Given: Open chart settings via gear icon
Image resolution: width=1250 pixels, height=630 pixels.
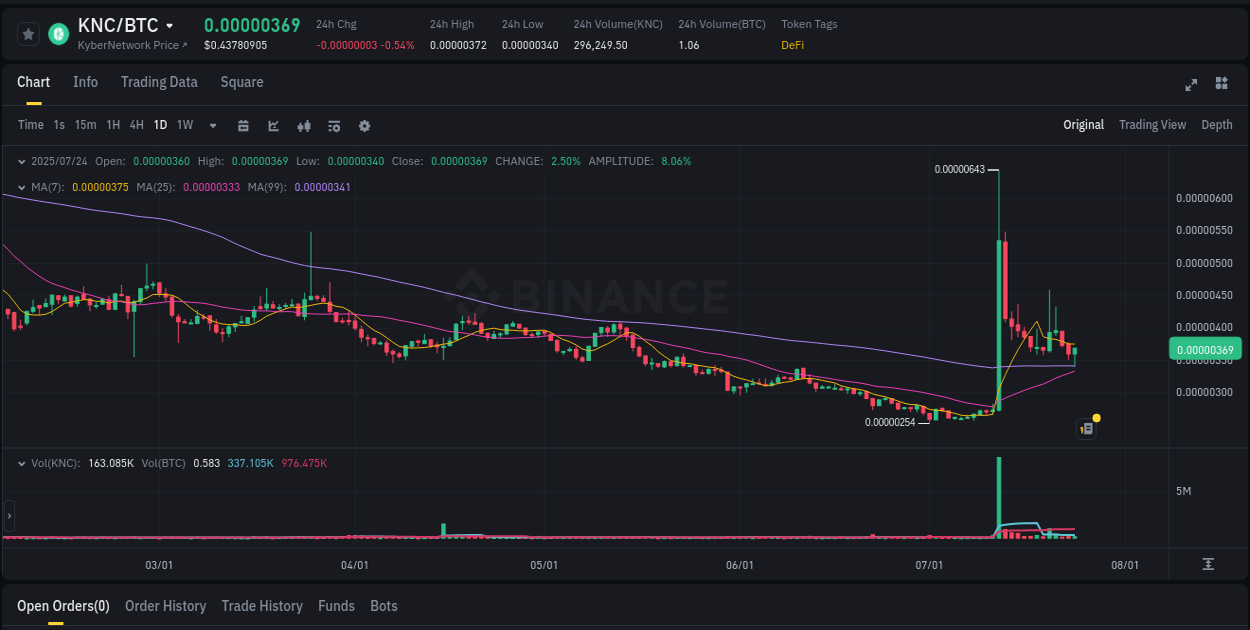Looking at the screenshot, I should pyautogui.click(x=364, y=125).
